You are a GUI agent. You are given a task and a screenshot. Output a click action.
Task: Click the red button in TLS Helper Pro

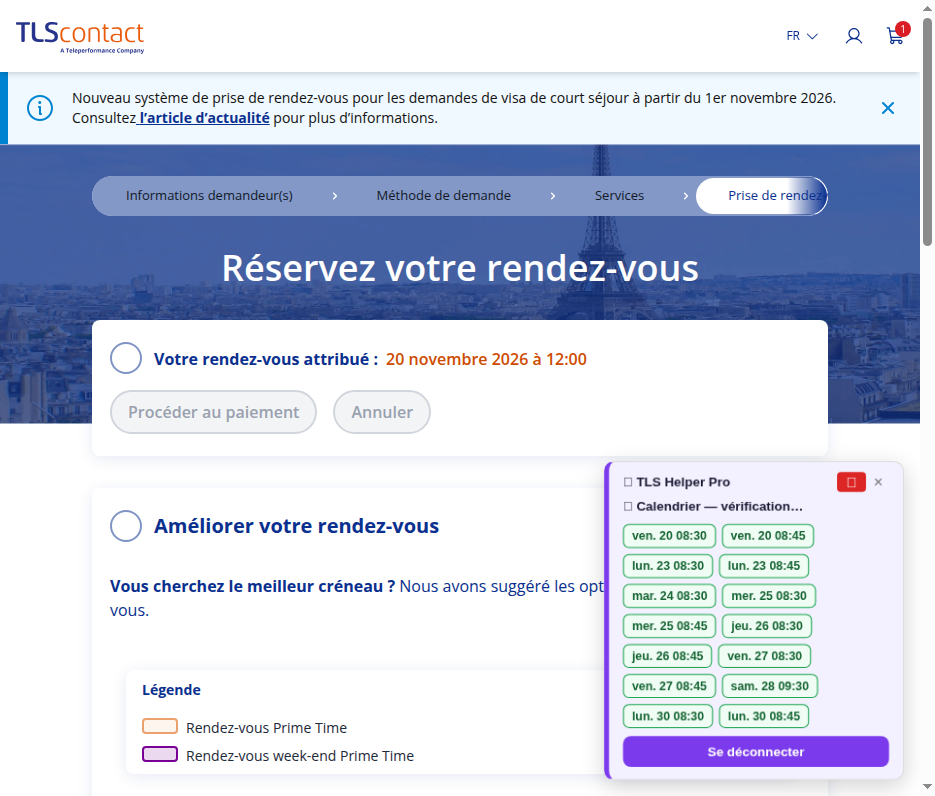851,482
